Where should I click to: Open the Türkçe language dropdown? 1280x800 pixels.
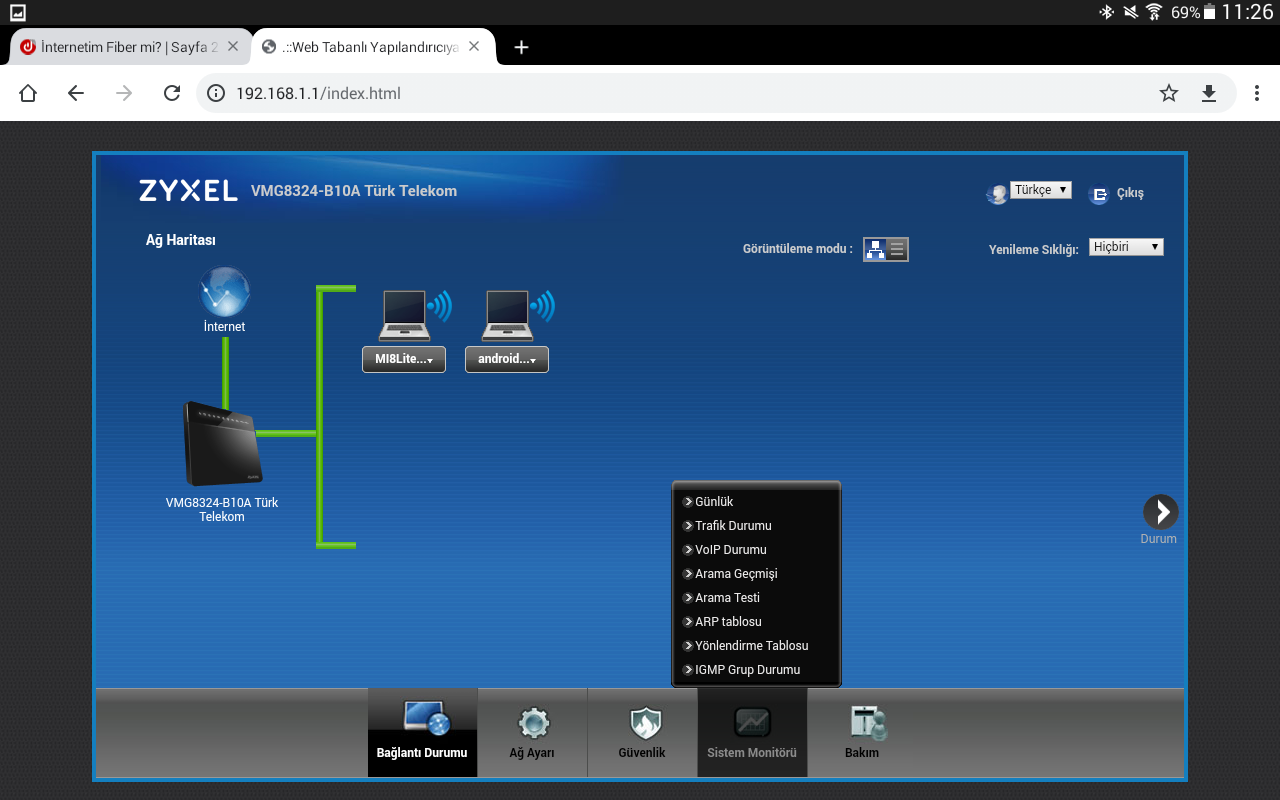(x=1041, y=190)
